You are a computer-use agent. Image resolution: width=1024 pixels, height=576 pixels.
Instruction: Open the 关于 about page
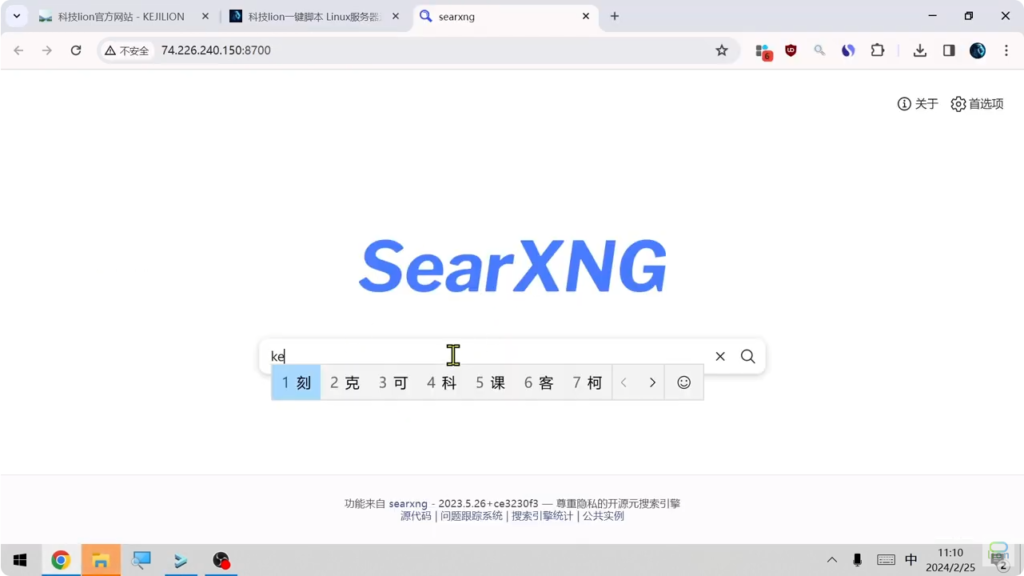(918, 104)
